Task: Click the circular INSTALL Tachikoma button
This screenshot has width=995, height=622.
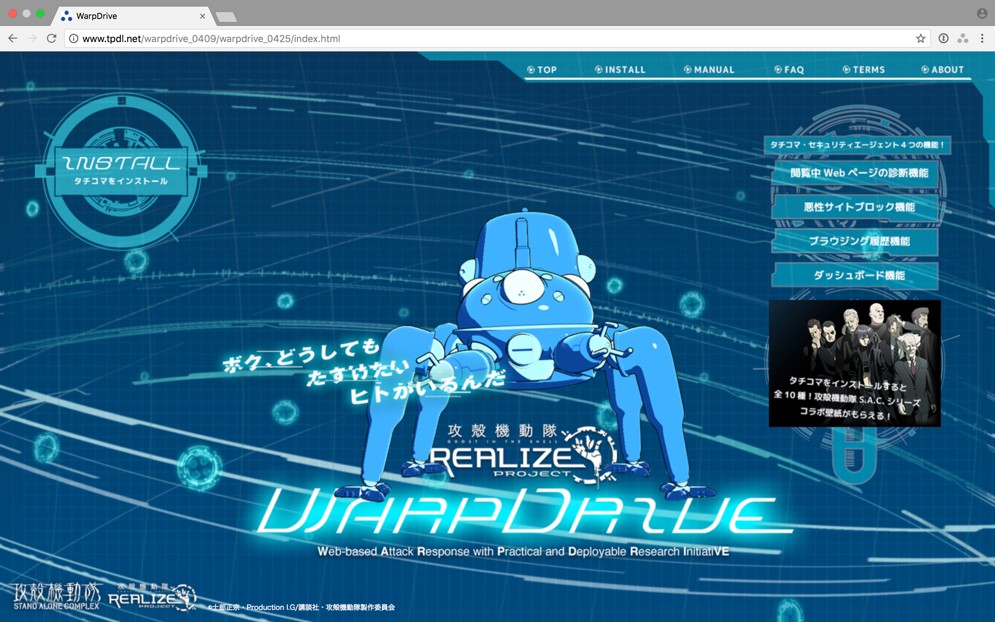Action: click(x=121, y=170)
